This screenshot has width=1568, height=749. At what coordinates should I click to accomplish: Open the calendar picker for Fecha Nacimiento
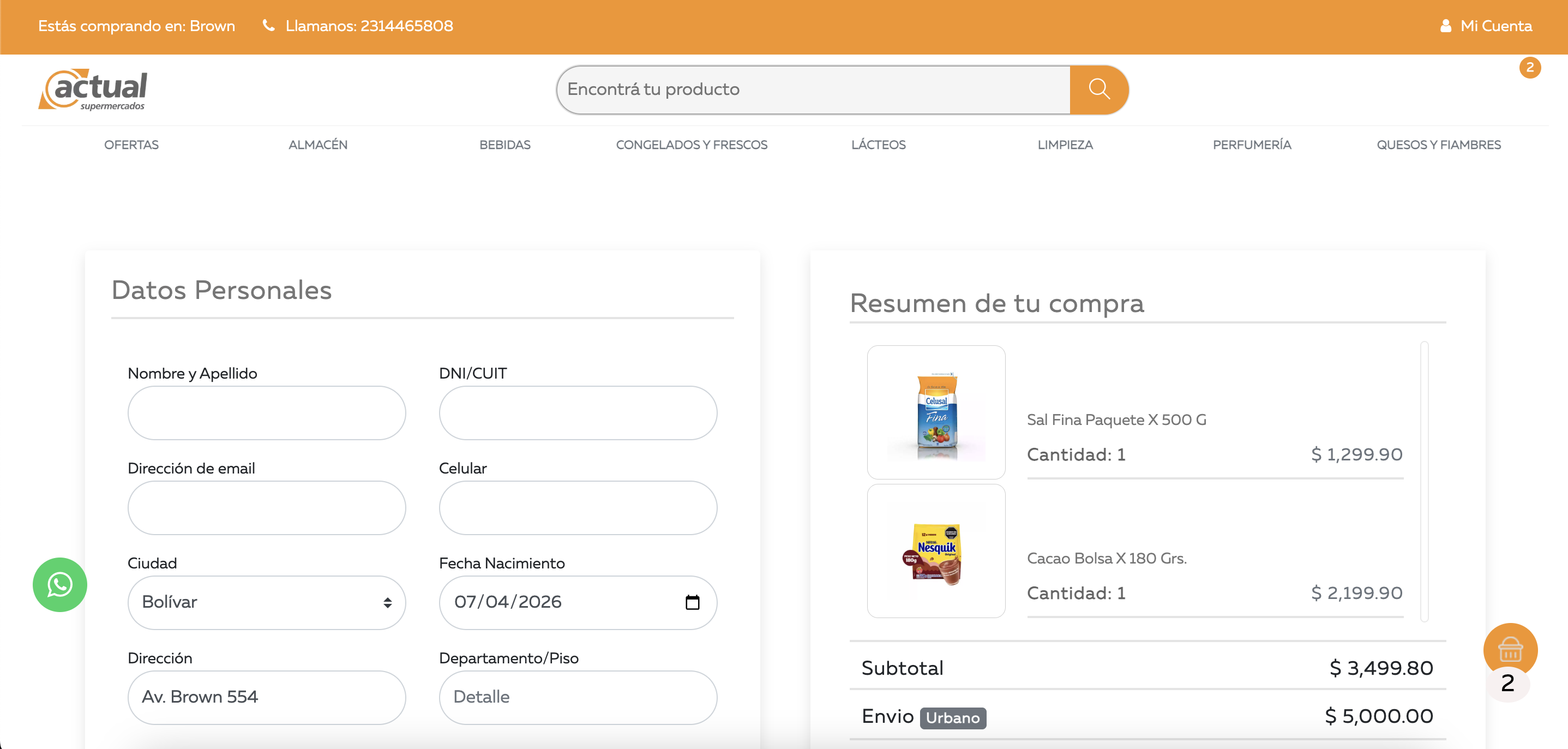(693, 602)
